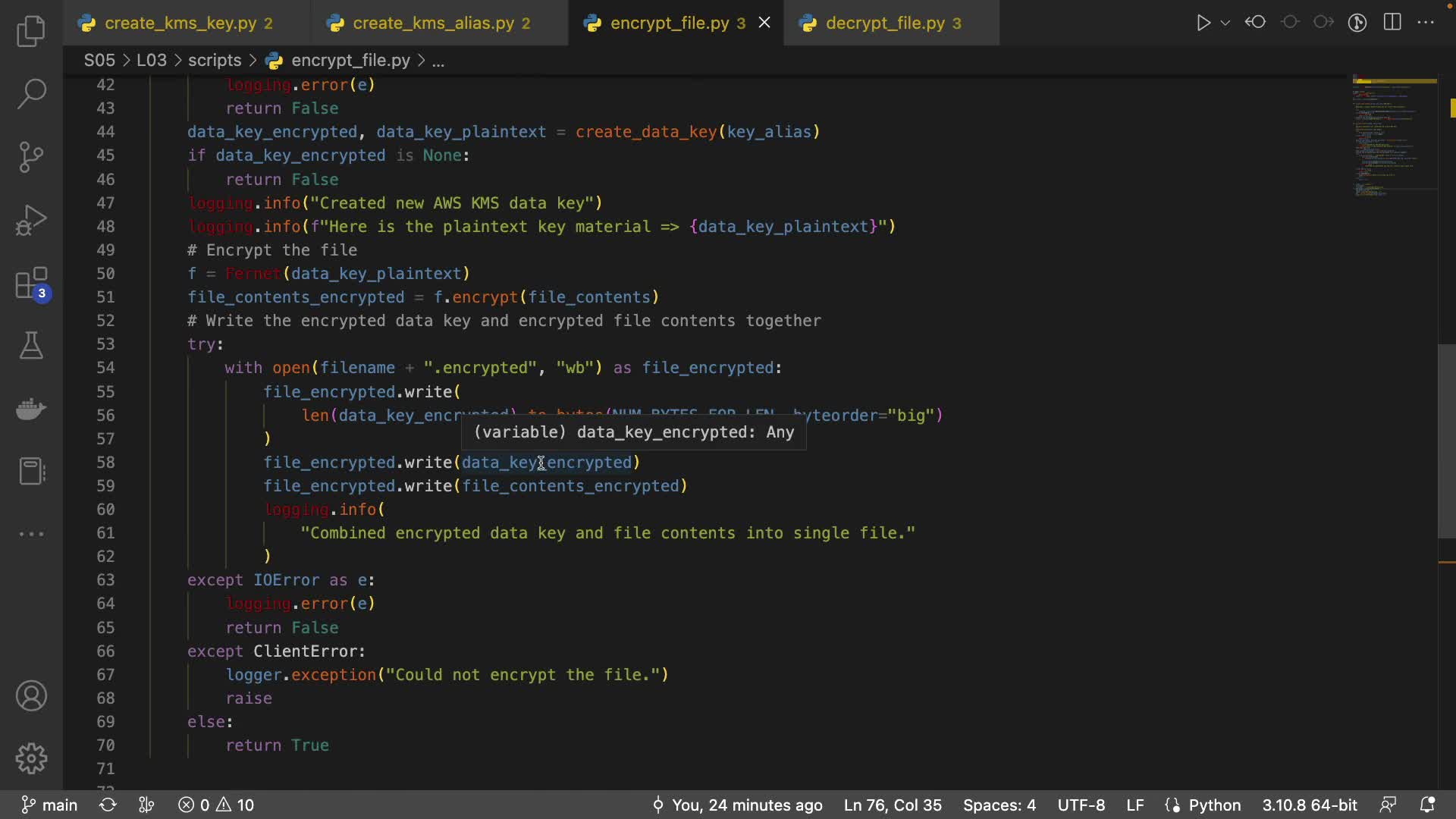Screen dimensions: 1456x819
Task: Switch to the decrypt_file.py tab
Action: [x=885, y=24]
